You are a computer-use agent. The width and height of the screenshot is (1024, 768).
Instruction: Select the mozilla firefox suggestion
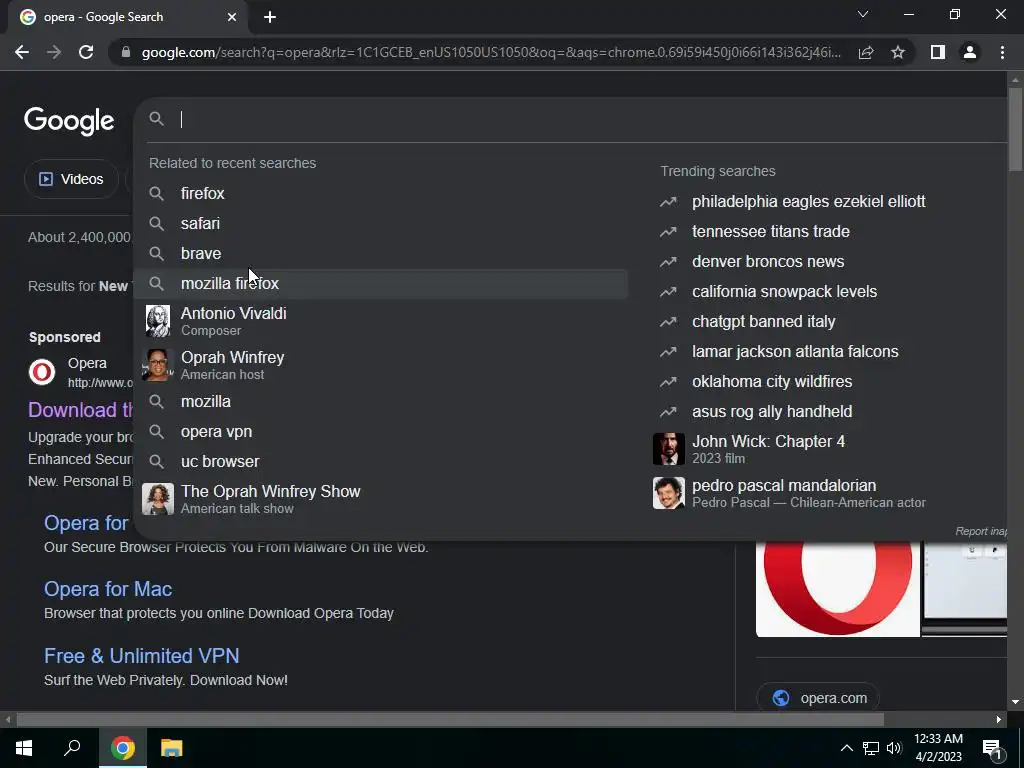(381, 283)
